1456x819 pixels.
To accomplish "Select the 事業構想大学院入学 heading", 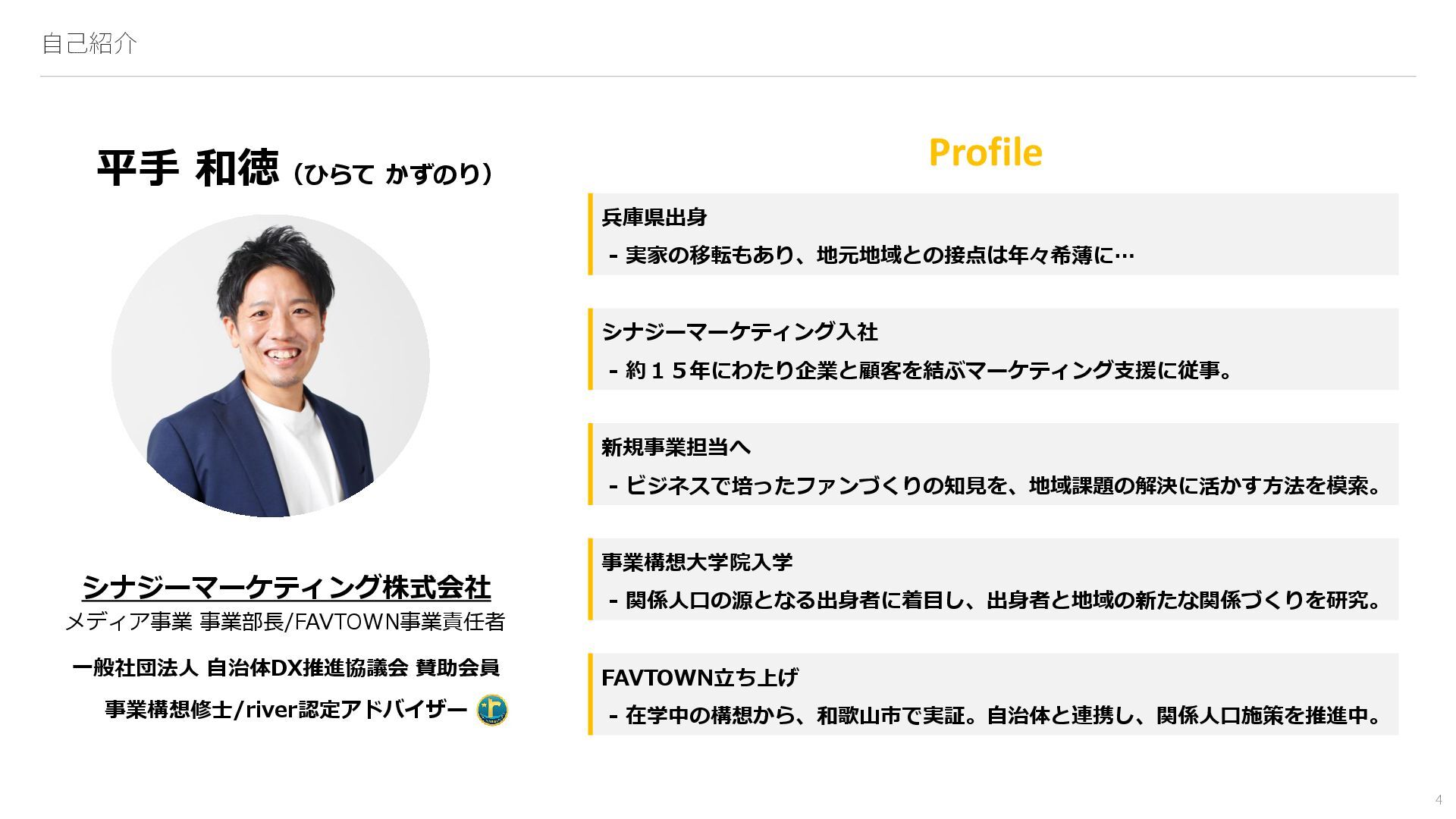I will [x=697, y=562].
